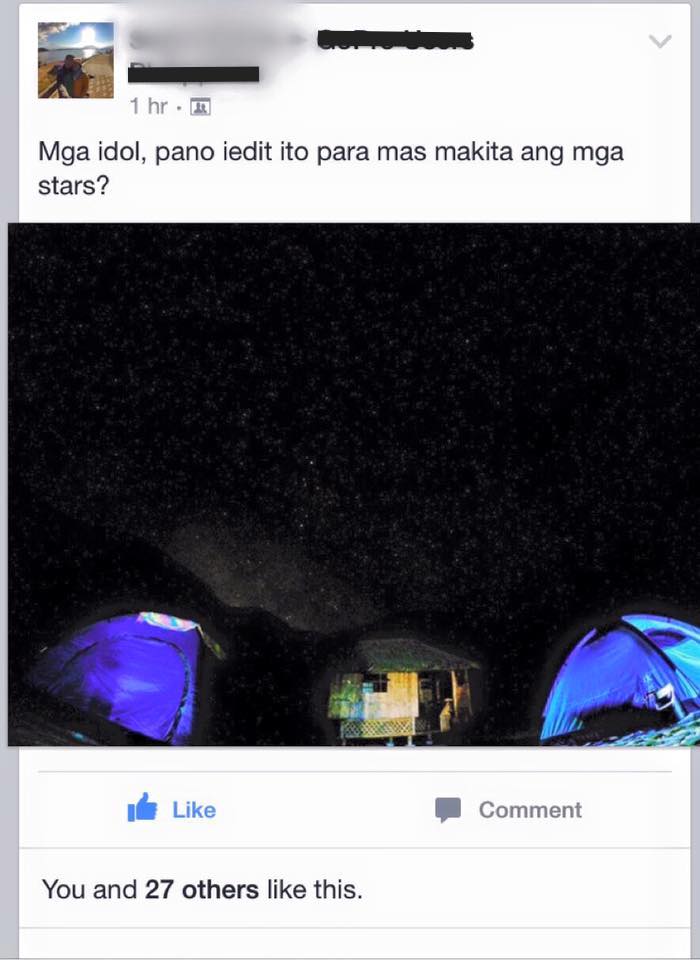Open the "27 others" likers list
Viewport: 700px width, 960px height.
(201, 890)
